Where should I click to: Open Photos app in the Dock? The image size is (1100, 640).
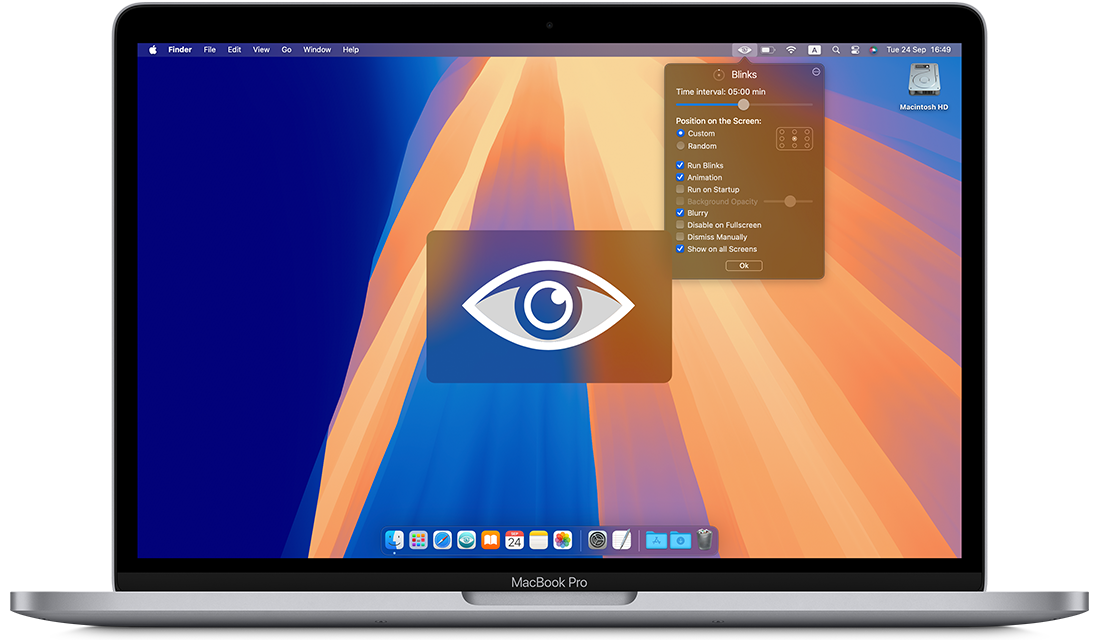point(562,540)
